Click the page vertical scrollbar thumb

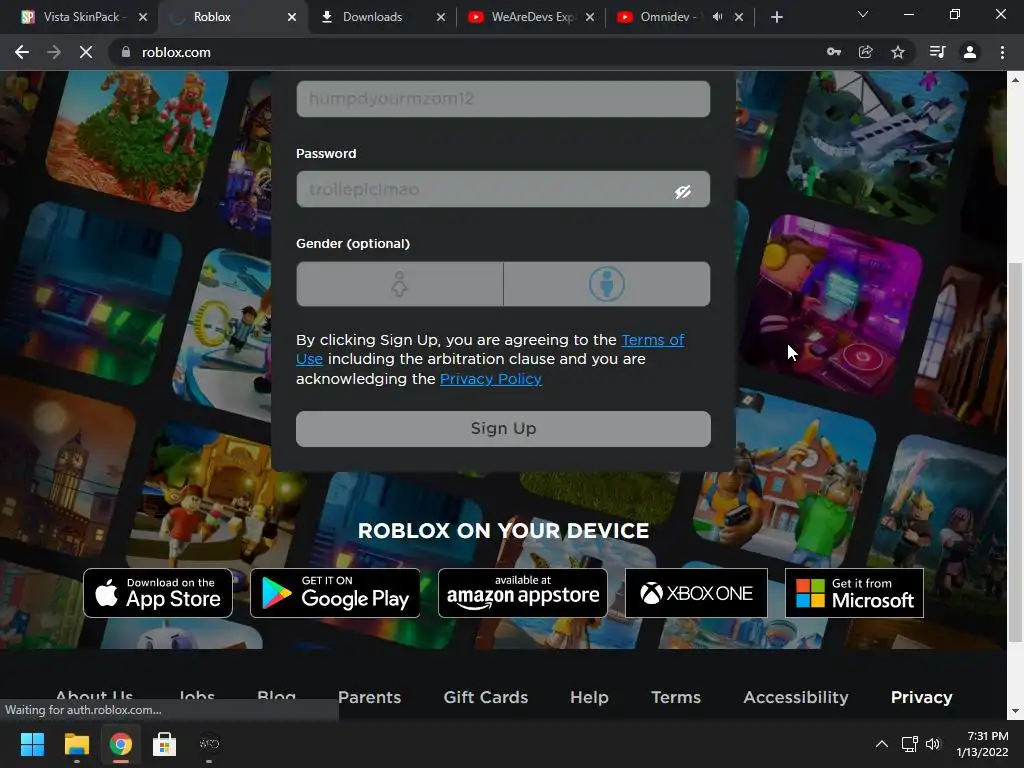pyautogui.click(x=1015, y=452)
